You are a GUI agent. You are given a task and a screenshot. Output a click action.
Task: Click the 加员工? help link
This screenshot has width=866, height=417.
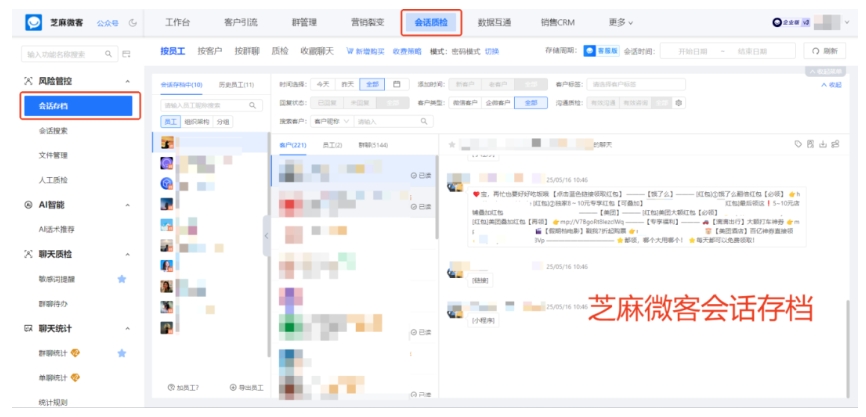(x=183, y=388)
